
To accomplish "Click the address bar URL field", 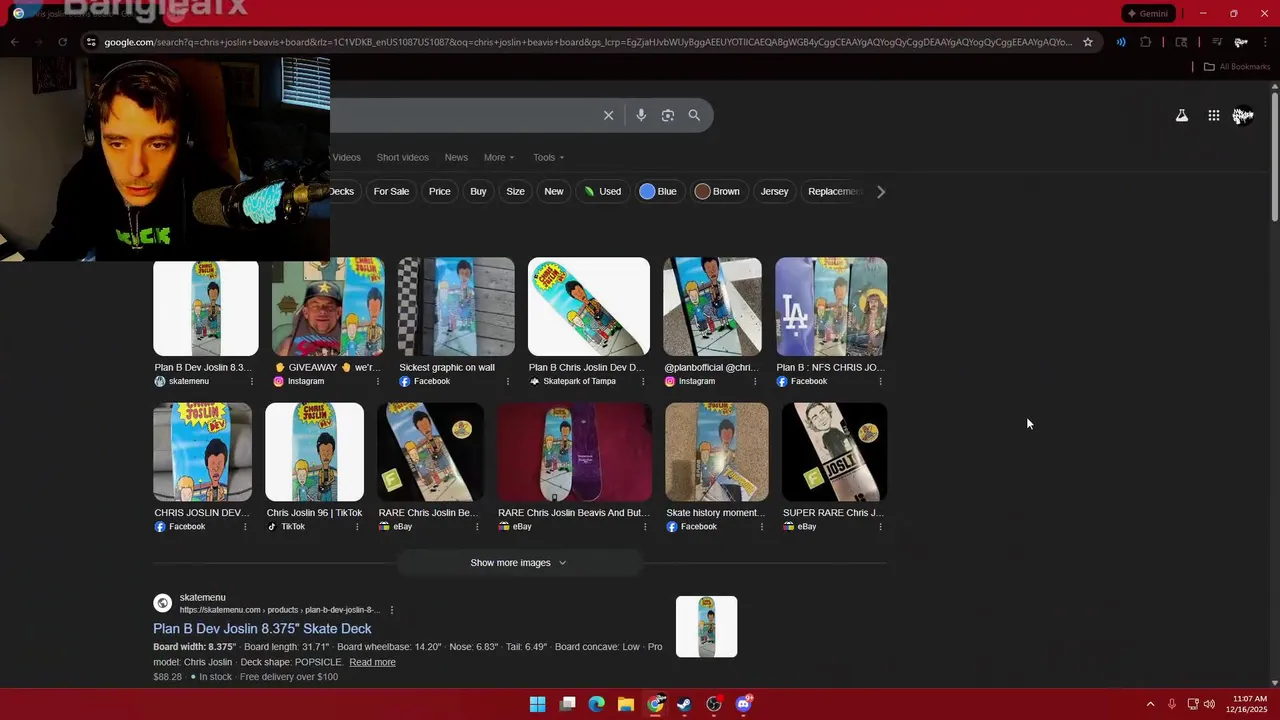I will coord(588,42).
